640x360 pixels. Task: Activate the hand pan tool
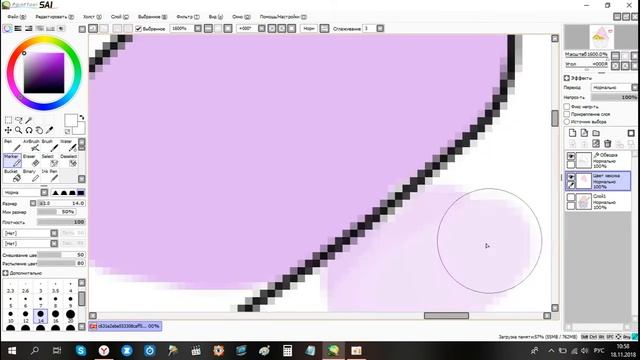pos(39,130)
